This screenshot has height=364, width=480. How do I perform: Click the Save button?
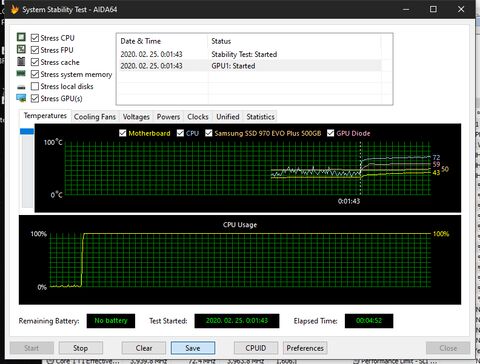click(x=193, y=348)
